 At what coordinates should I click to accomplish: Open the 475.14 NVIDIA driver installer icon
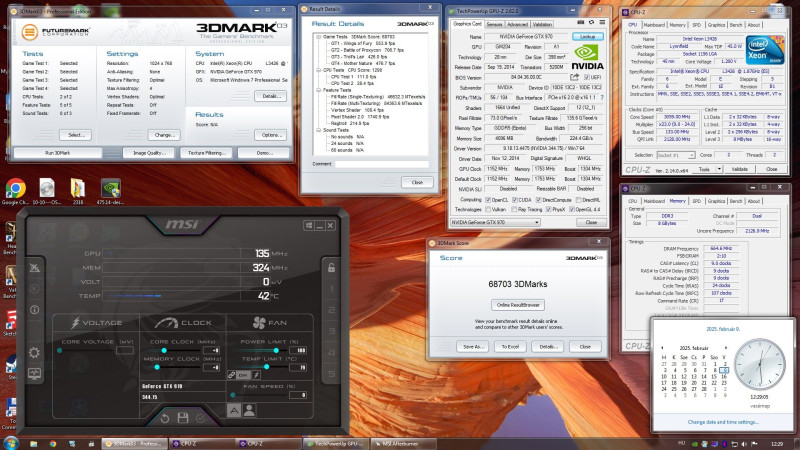pyautogui.click(x=111, y=192)
